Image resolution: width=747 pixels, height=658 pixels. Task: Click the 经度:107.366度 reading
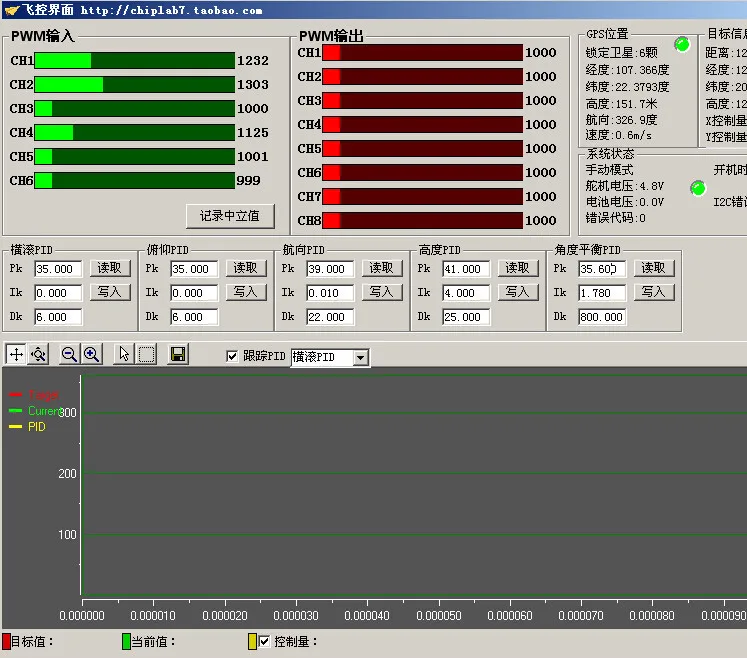pos(627,70)
